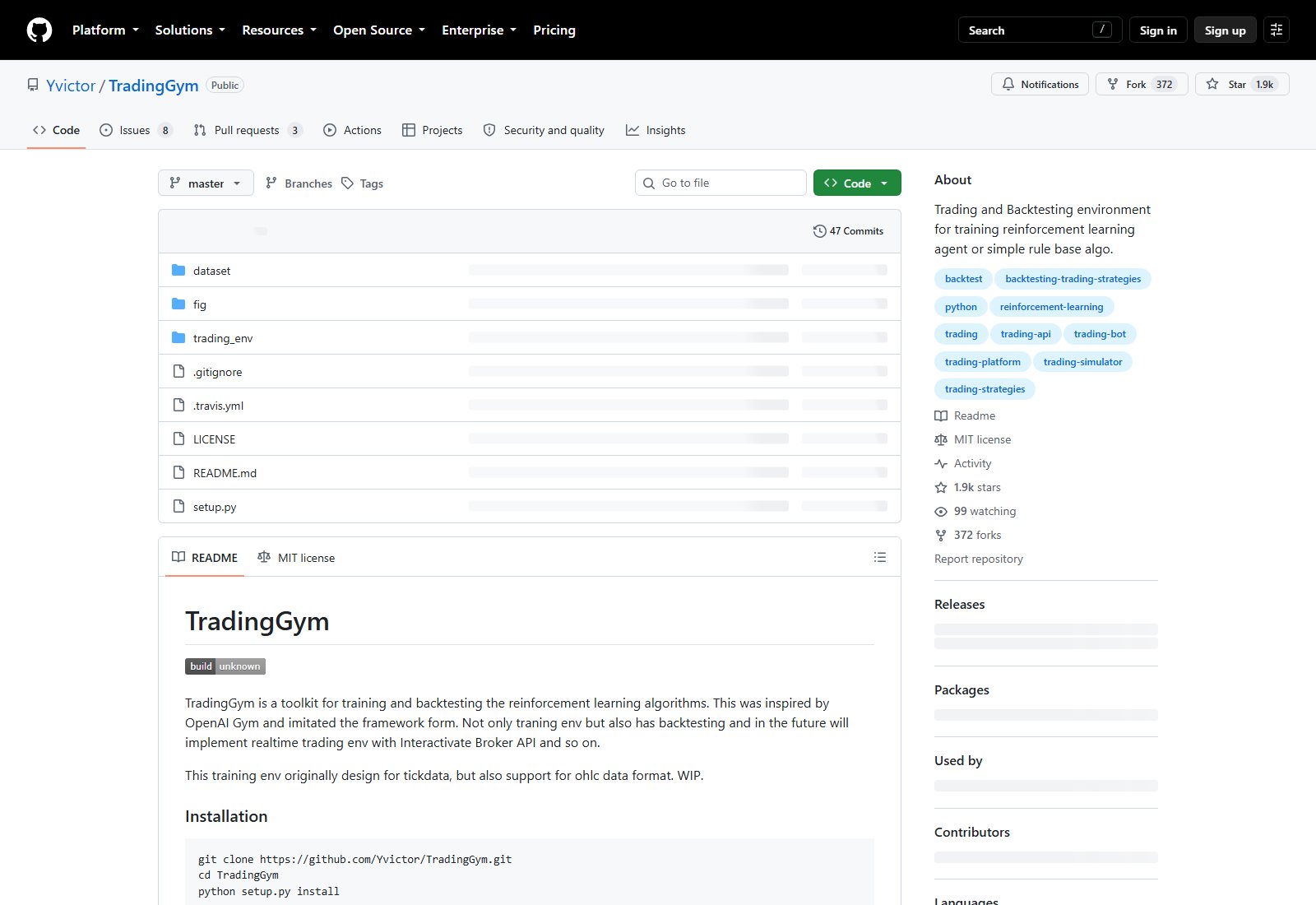Switch to the Pull requests tab

point(248,130)
